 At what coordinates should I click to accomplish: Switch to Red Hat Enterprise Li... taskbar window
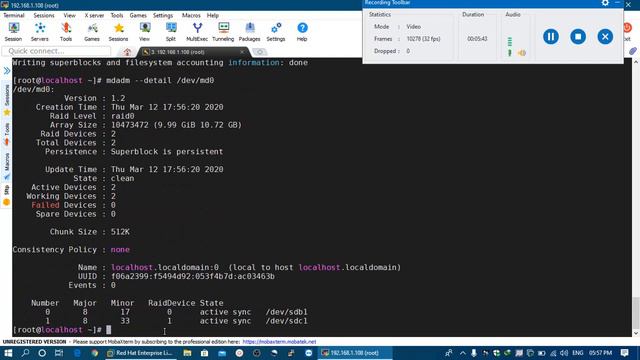click(140, 353)
